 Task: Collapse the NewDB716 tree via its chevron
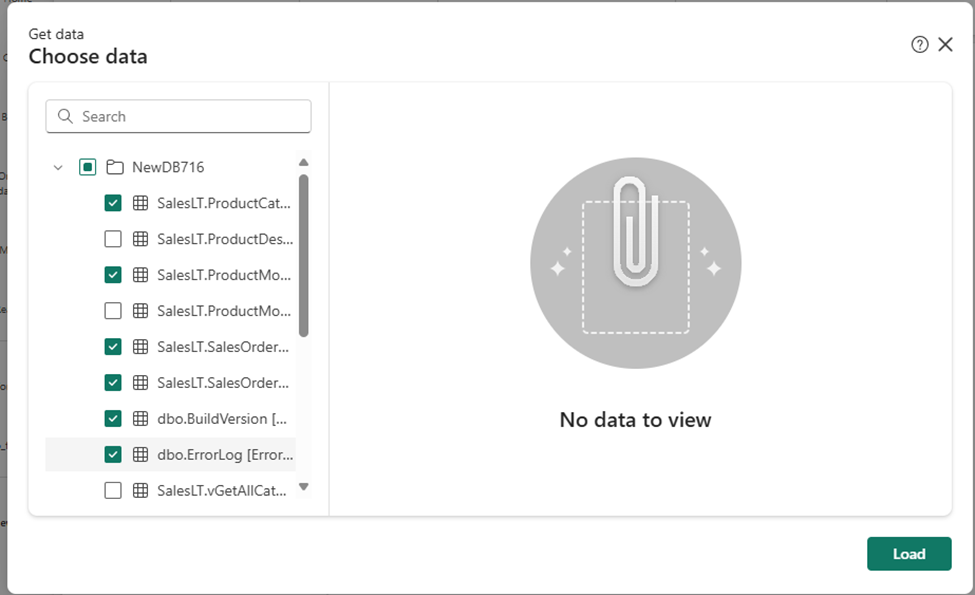click(58, 166)
